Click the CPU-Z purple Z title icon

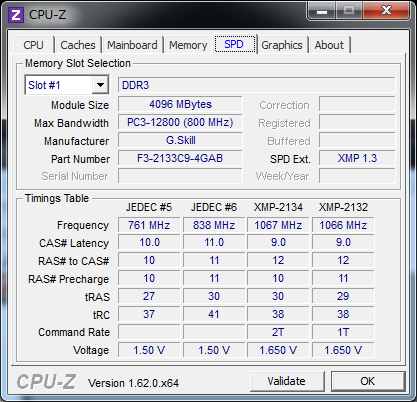(x=16, y=15)
